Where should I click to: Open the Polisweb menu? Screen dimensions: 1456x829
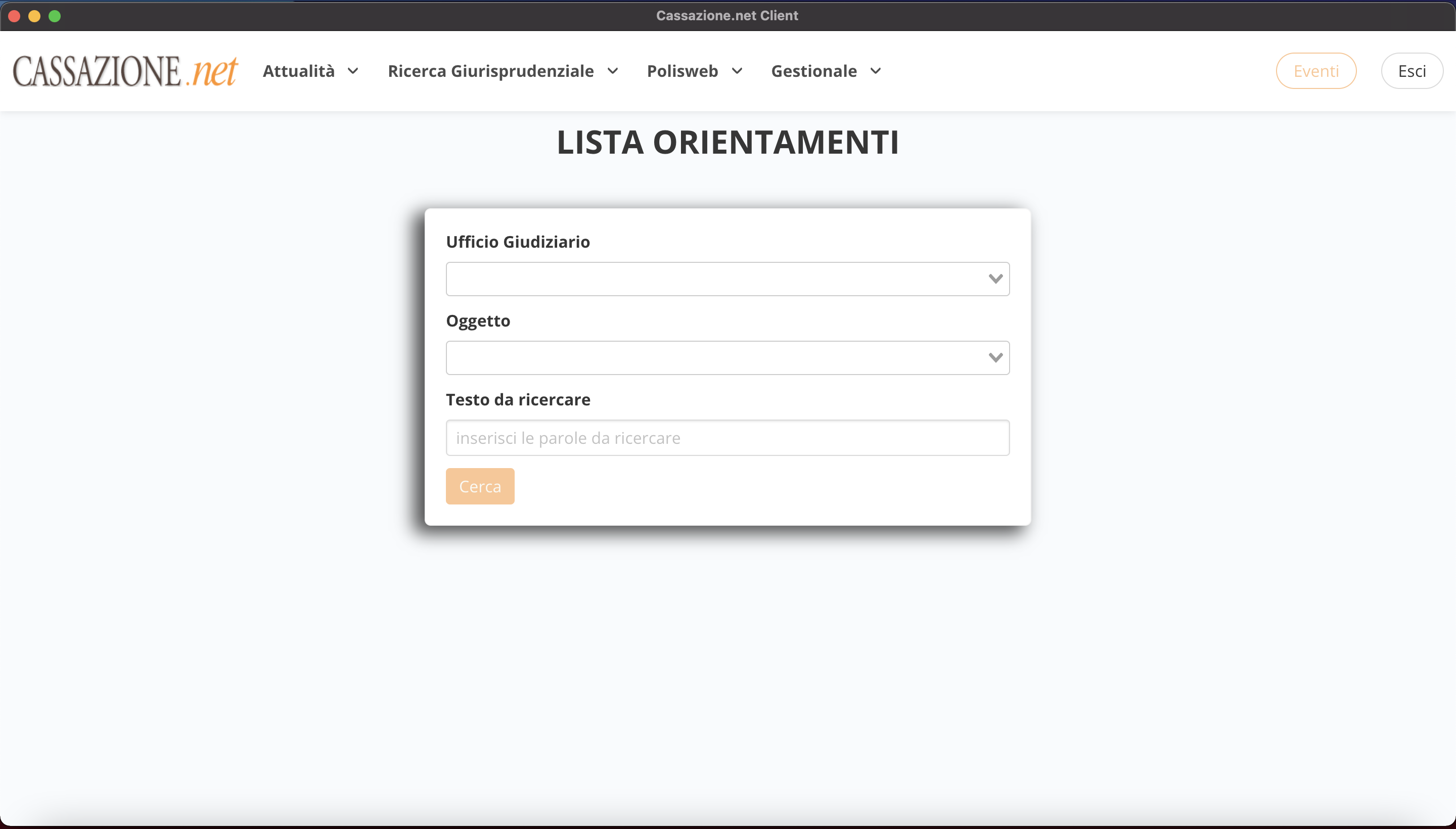tap(682, 71)
